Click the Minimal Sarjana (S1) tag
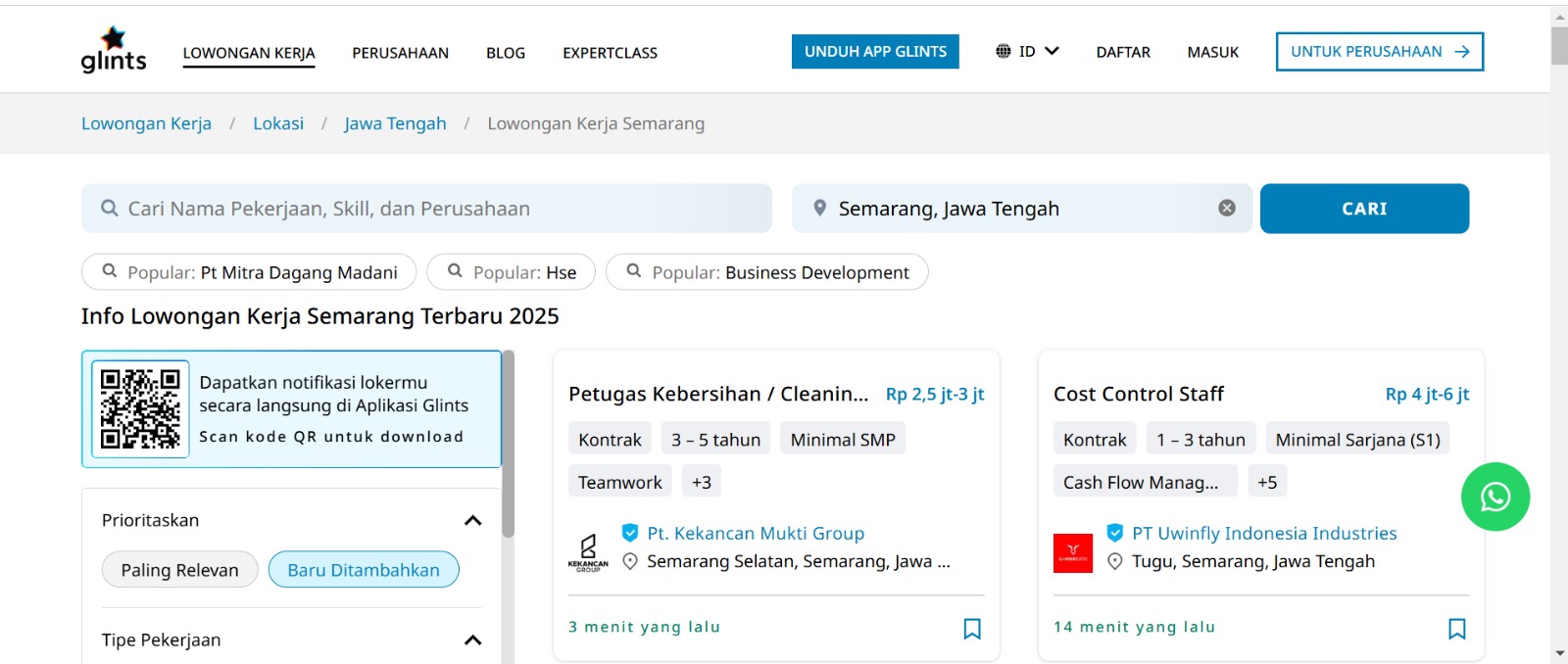This screenshot has height=664, width=1568. coord(1357,440)
